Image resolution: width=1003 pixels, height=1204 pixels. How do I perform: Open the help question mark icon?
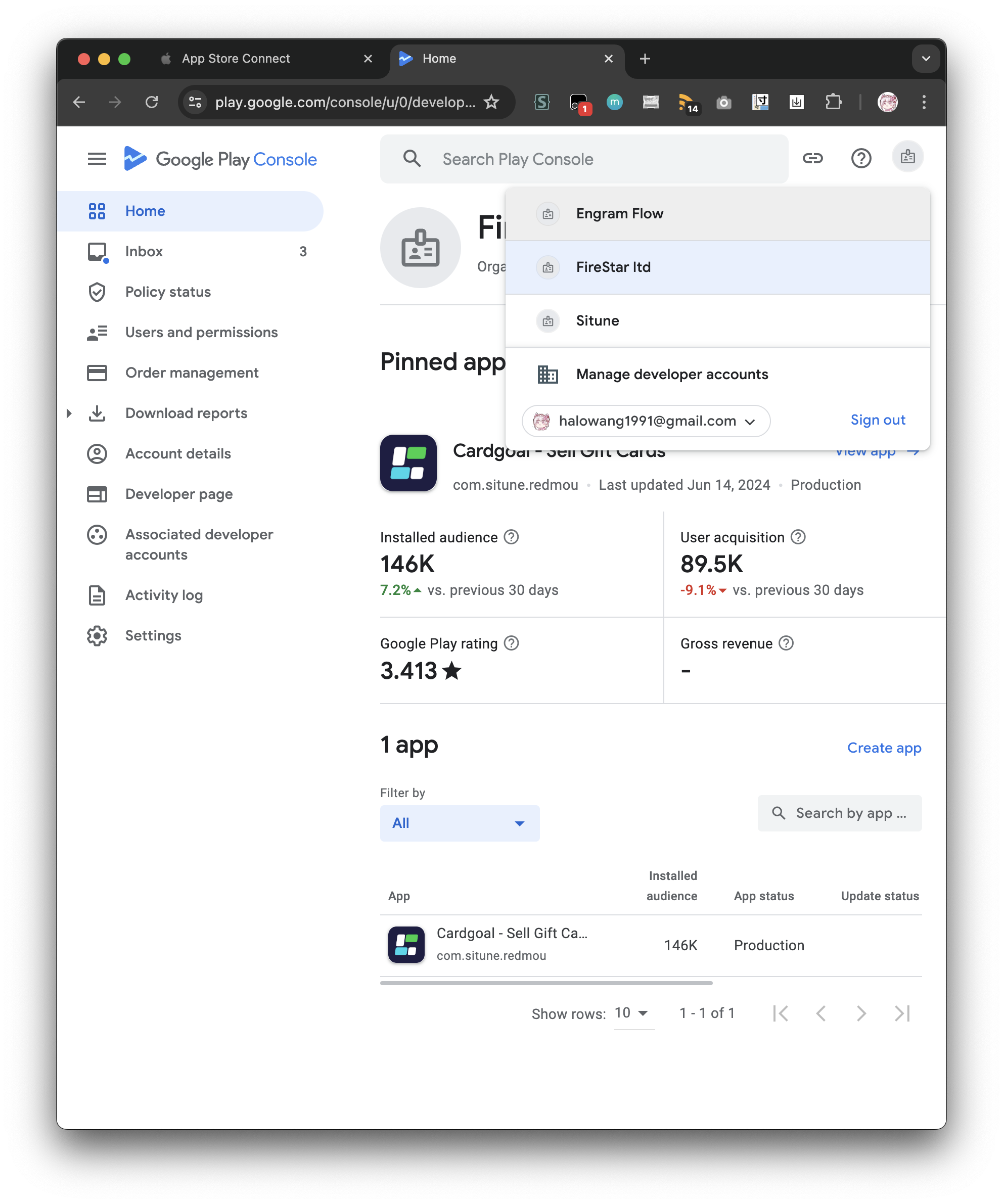(861, 158)
